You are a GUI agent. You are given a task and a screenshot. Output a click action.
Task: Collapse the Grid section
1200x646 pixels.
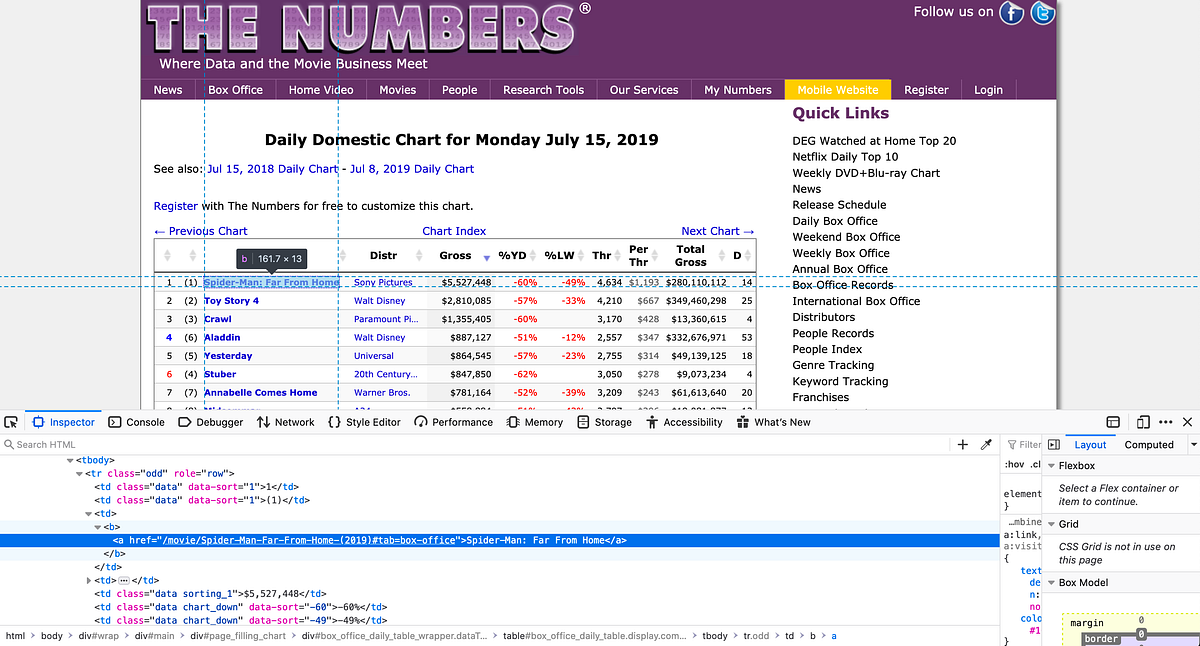[1050, 524]
